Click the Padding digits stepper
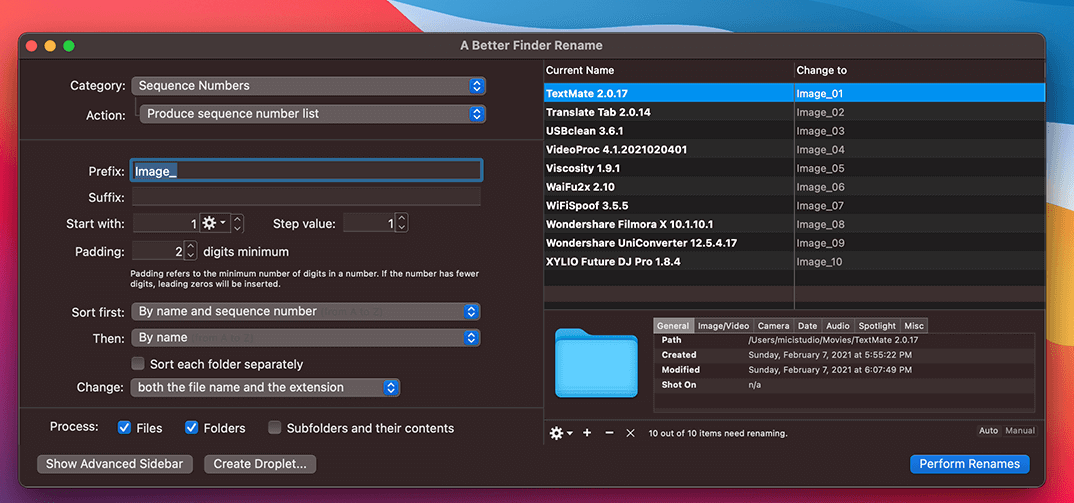The width and height of the screenshot is (1074, 503). click(191, 252)
